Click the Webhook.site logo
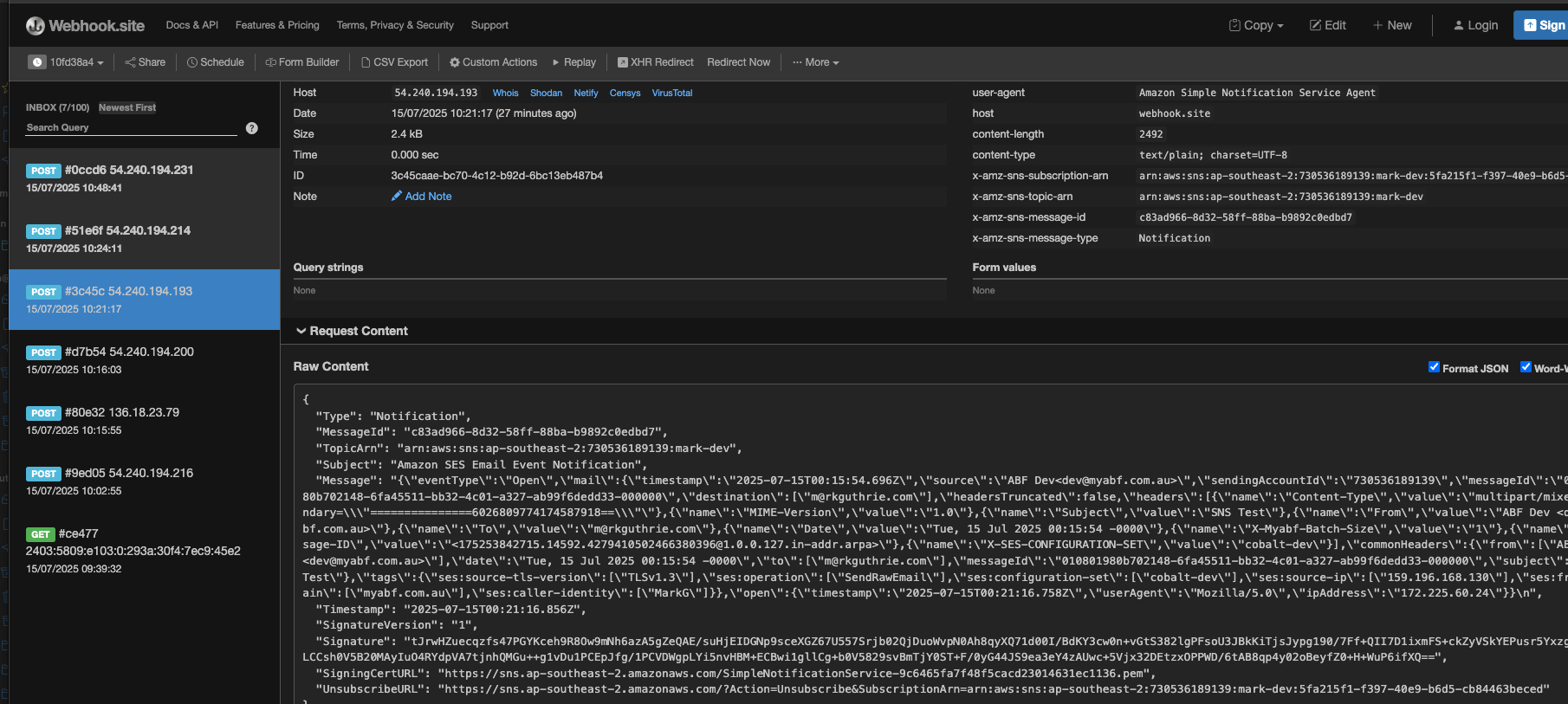The image size is (1568, 704). [85, 26]
